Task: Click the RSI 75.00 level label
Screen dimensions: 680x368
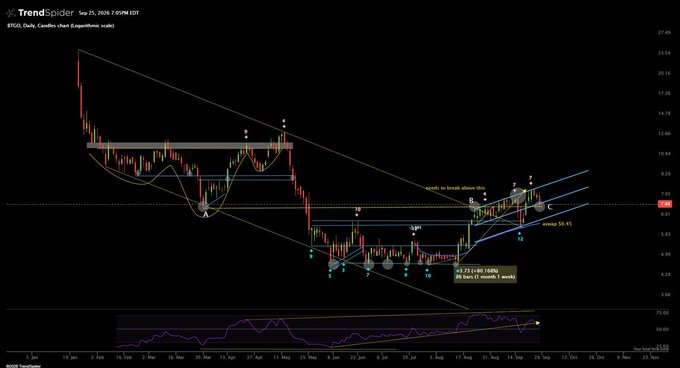Action: (x=662, y=312)
